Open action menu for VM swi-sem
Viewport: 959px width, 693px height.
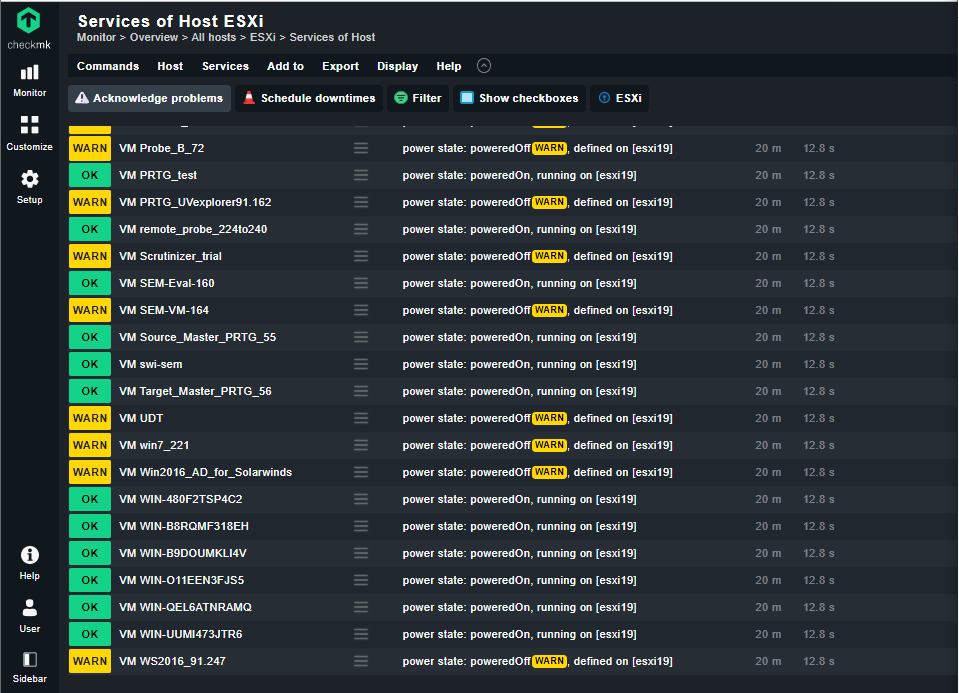coord(361,364)
